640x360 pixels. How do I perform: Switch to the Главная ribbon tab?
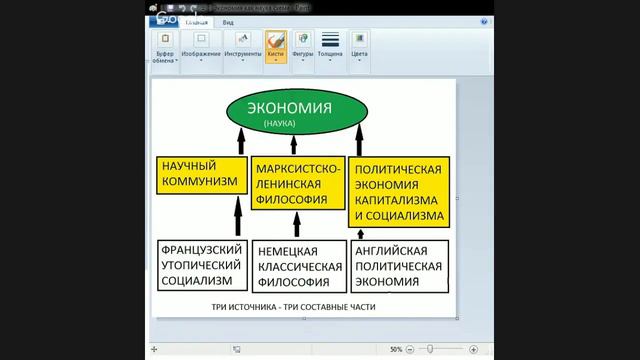[197, 22]
